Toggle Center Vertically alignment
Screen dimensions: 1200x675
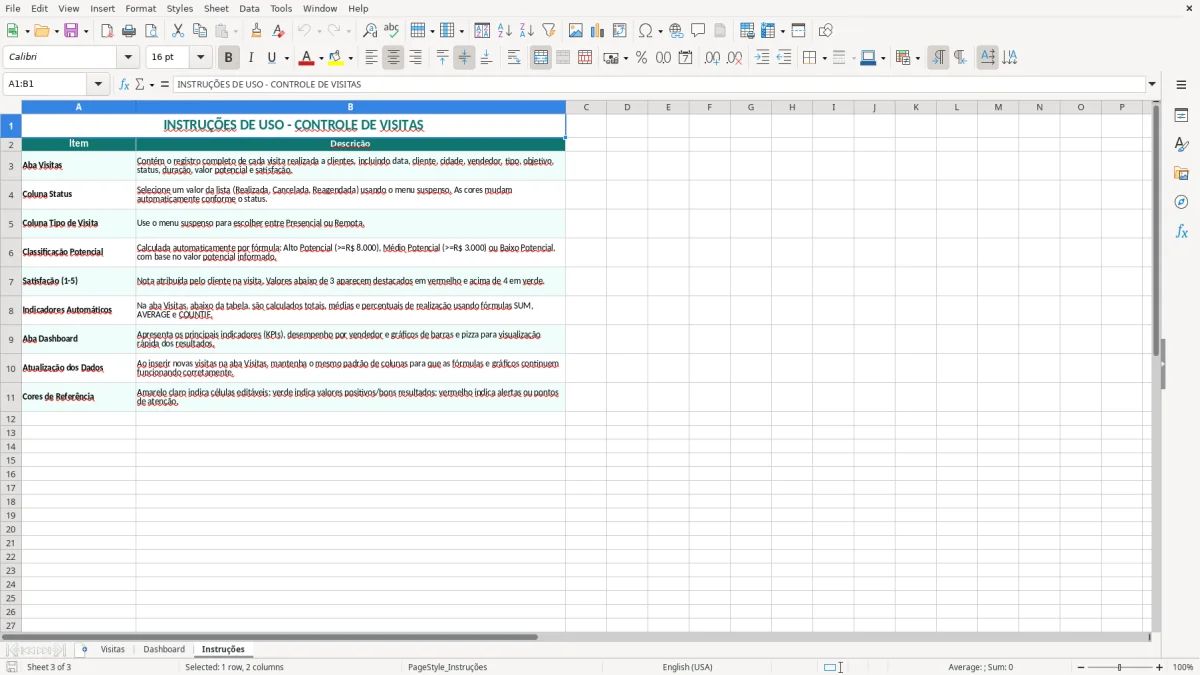tap(464, 58)
